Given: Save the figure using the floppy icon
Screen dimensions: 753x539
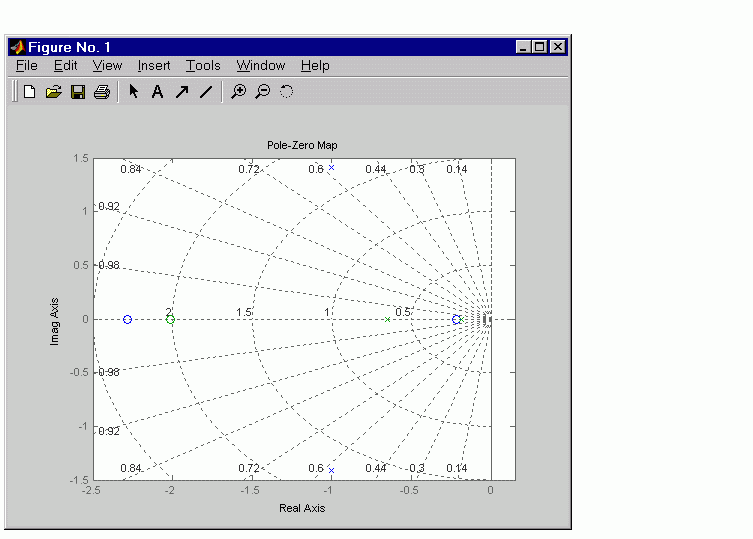Looking at the screenshot, I should [78, 92].
